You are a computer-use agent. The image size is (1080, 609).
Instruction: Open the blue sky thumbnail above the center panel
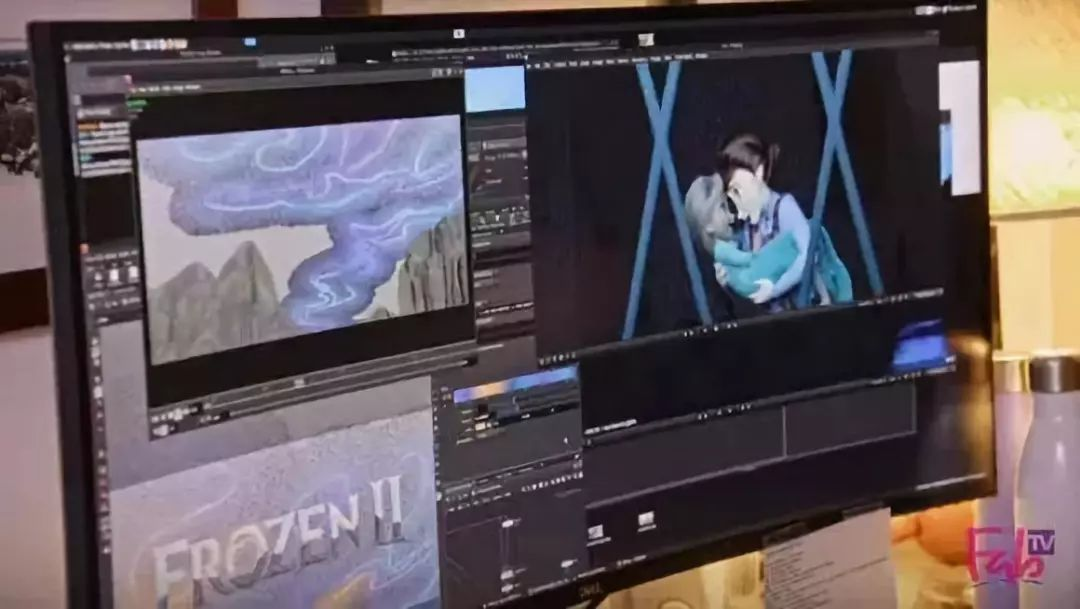(495, 89)
